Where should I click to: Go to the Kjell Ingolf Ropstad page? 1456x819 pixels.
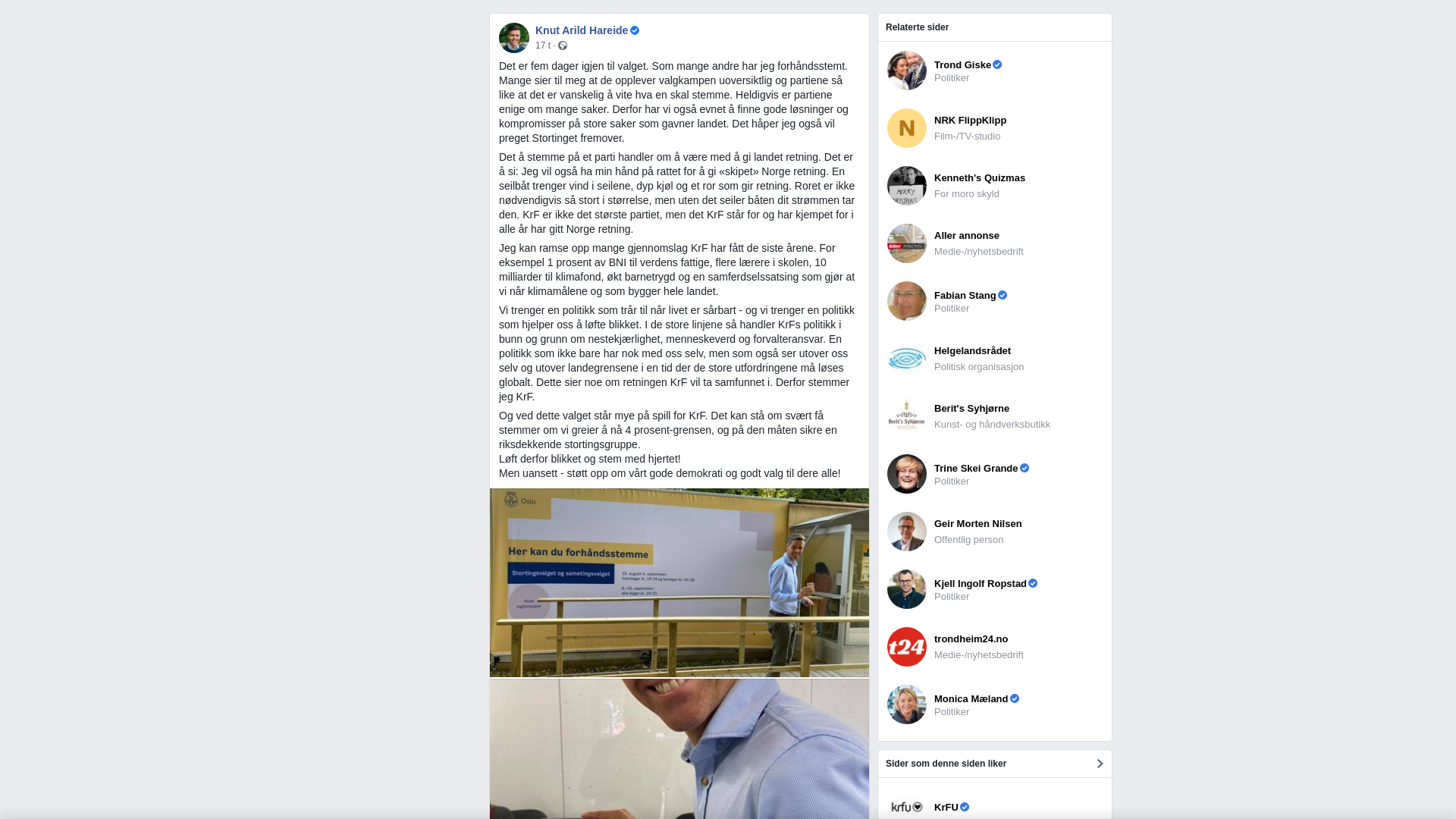coord(981,583)
